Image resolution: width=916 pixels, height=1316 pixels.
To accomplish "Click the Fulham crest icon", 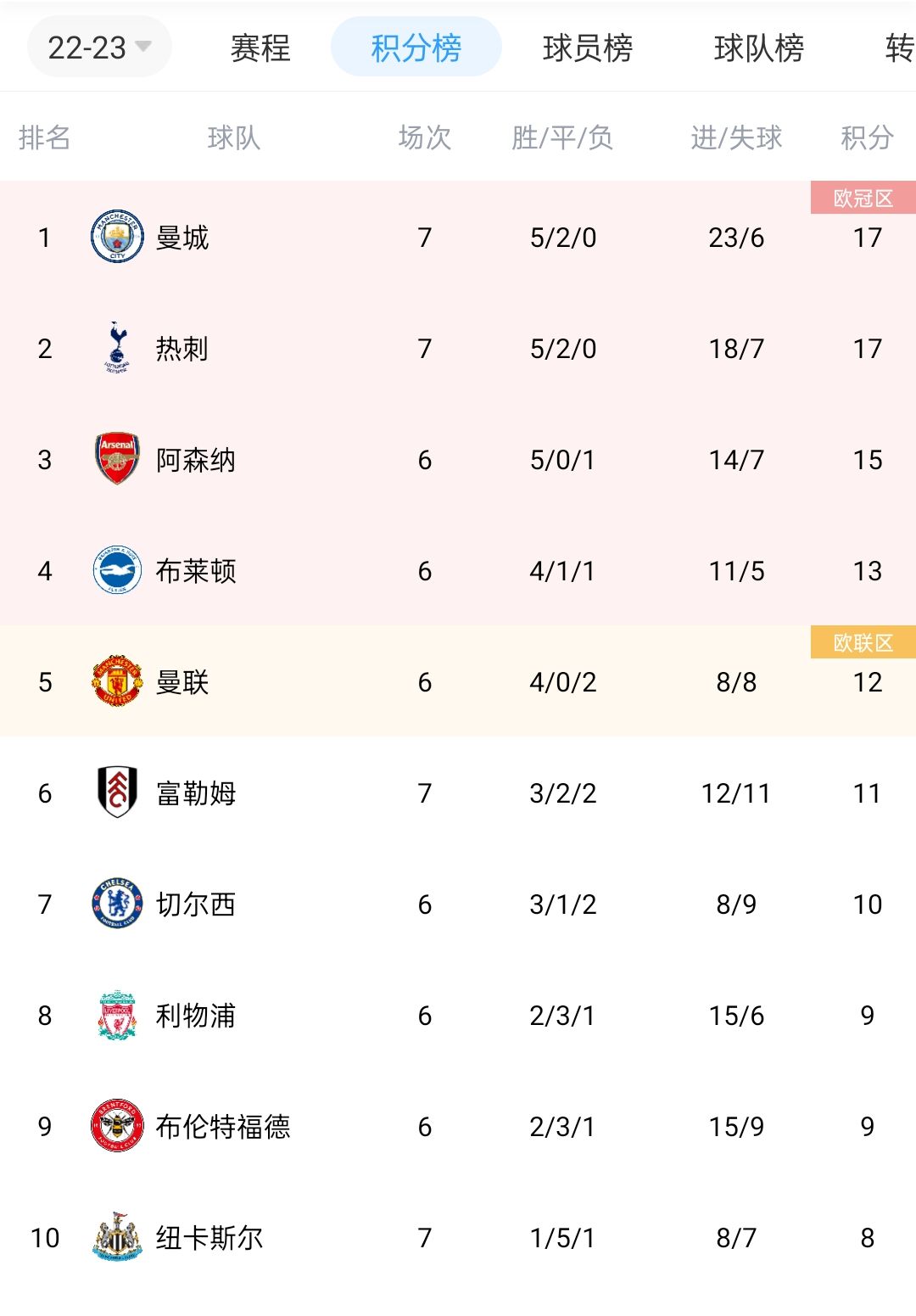I will (x=117, y=792).
